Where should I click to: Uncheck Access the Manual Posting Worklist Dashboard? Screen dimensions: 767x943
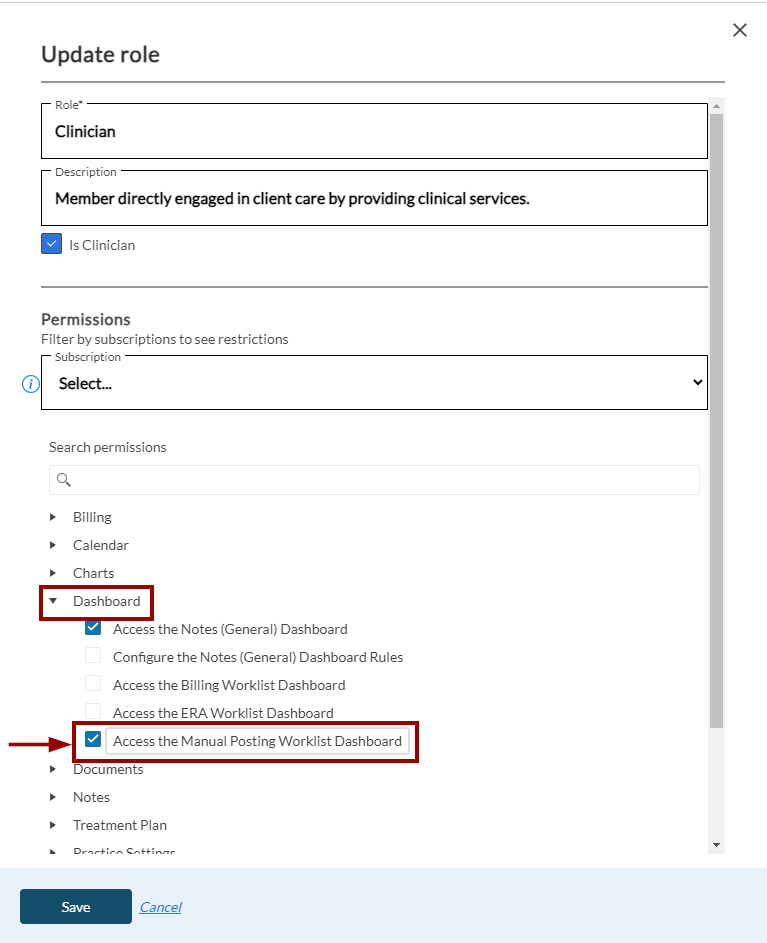pos(93,740)
